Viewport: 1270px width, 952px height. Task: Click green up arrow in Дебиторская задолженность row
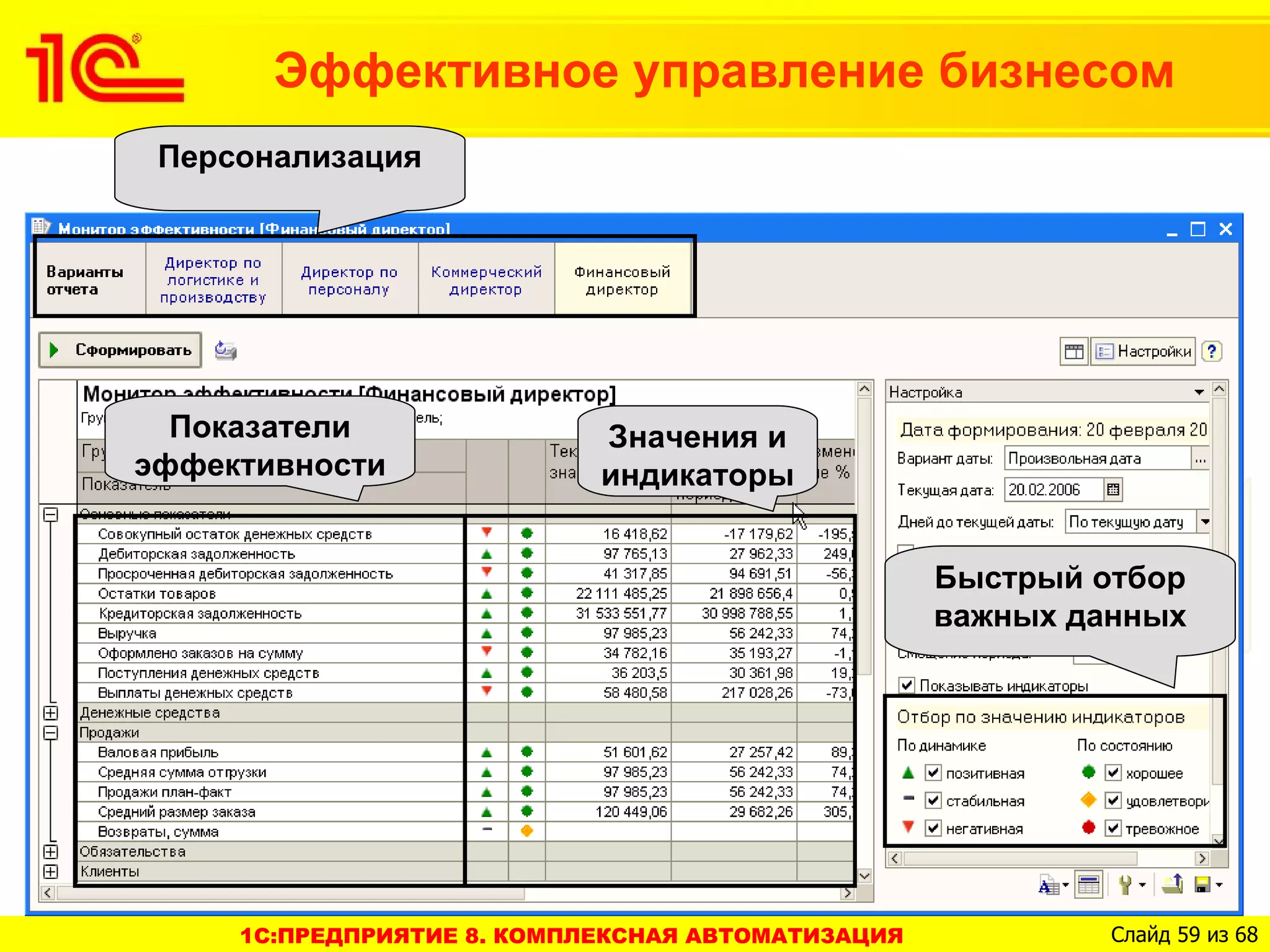click(487, 554)
